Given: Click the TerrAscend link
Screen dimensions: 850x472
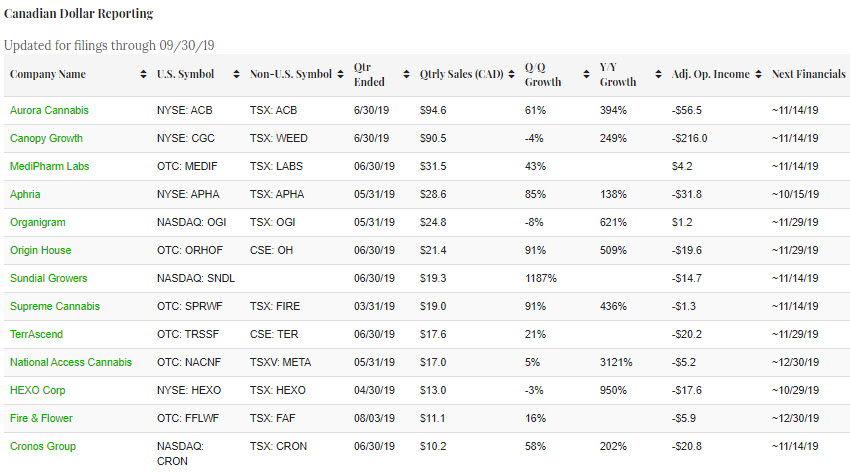Looking at the screenshot, I should pos(37,334).
